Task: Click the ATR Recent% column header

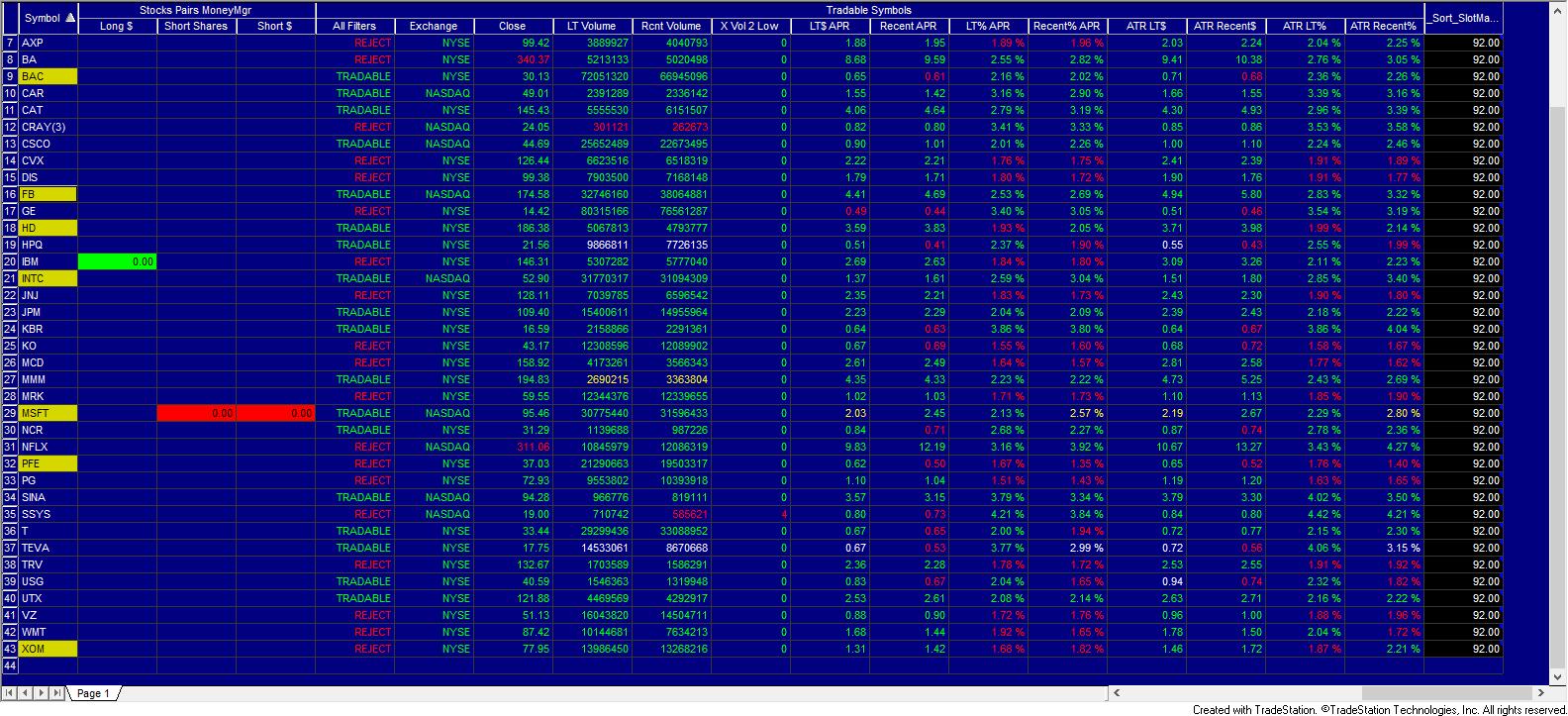Action: 1384,26
